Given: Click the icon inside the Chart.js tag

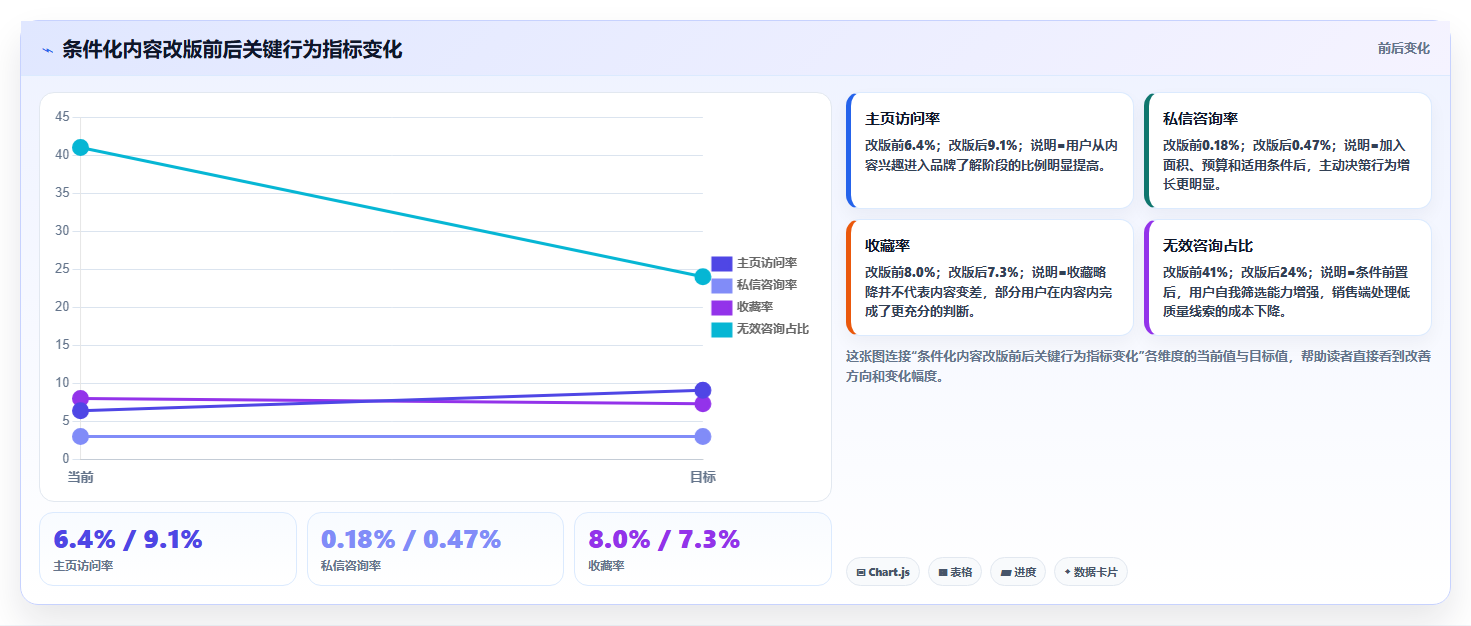Looking at the screenshot, I should pyautogui.click(x=861, y=573).
